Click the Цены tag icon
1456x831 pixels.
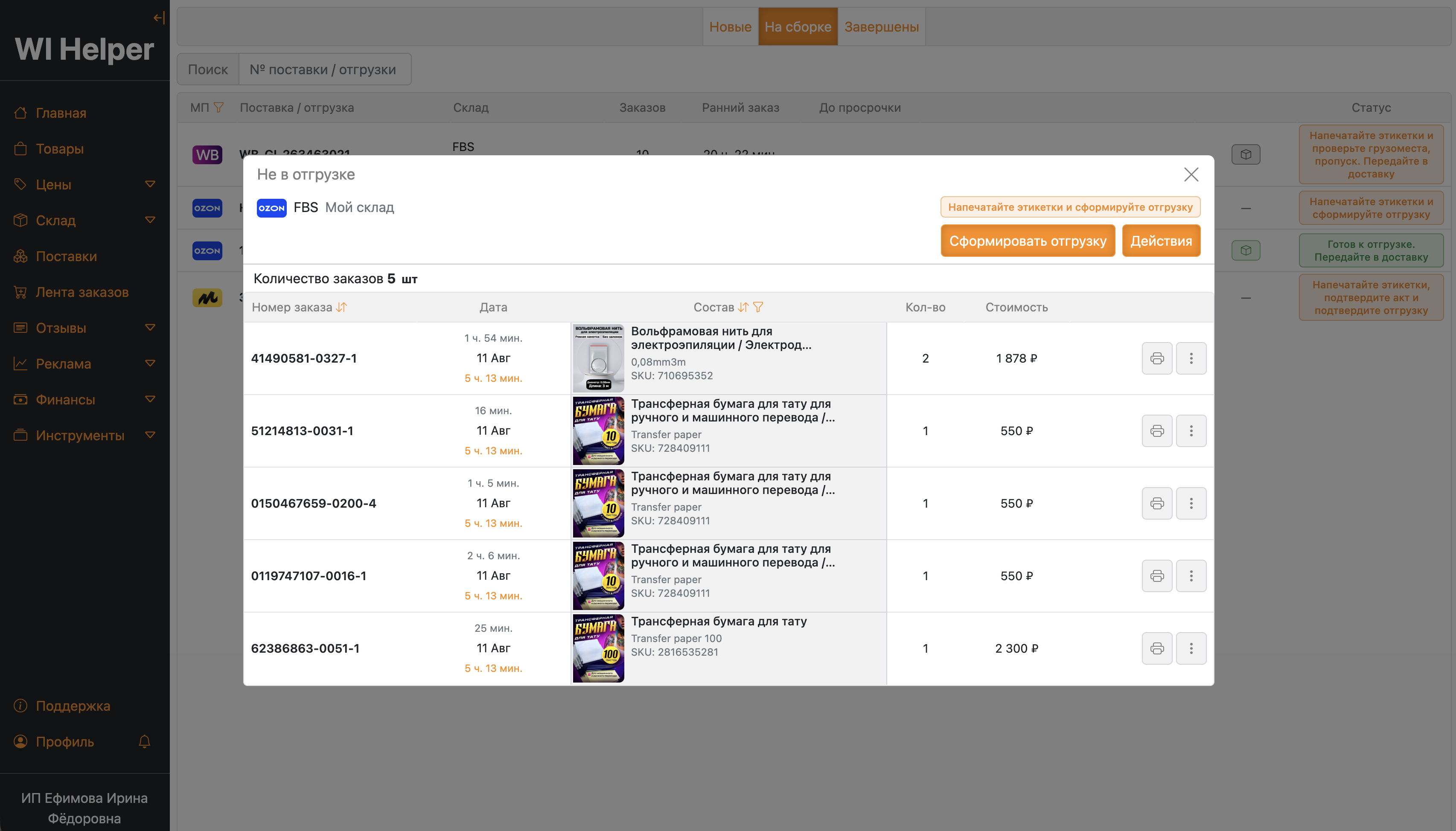pyautogui.click(x=20, y=184)
